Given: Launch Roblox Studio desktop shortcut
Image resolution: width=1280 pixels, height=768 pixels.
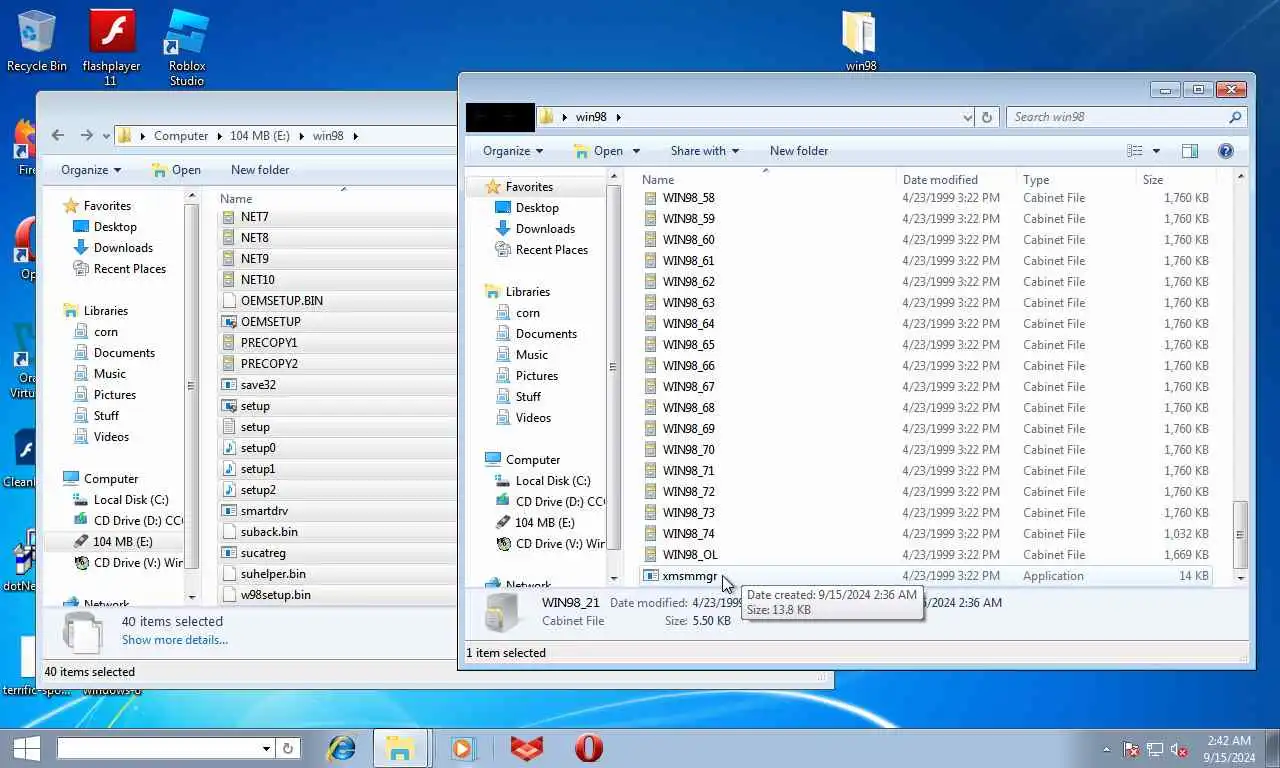Looking at the screenshot, I should pyautogui.click(x=187, y=47).
